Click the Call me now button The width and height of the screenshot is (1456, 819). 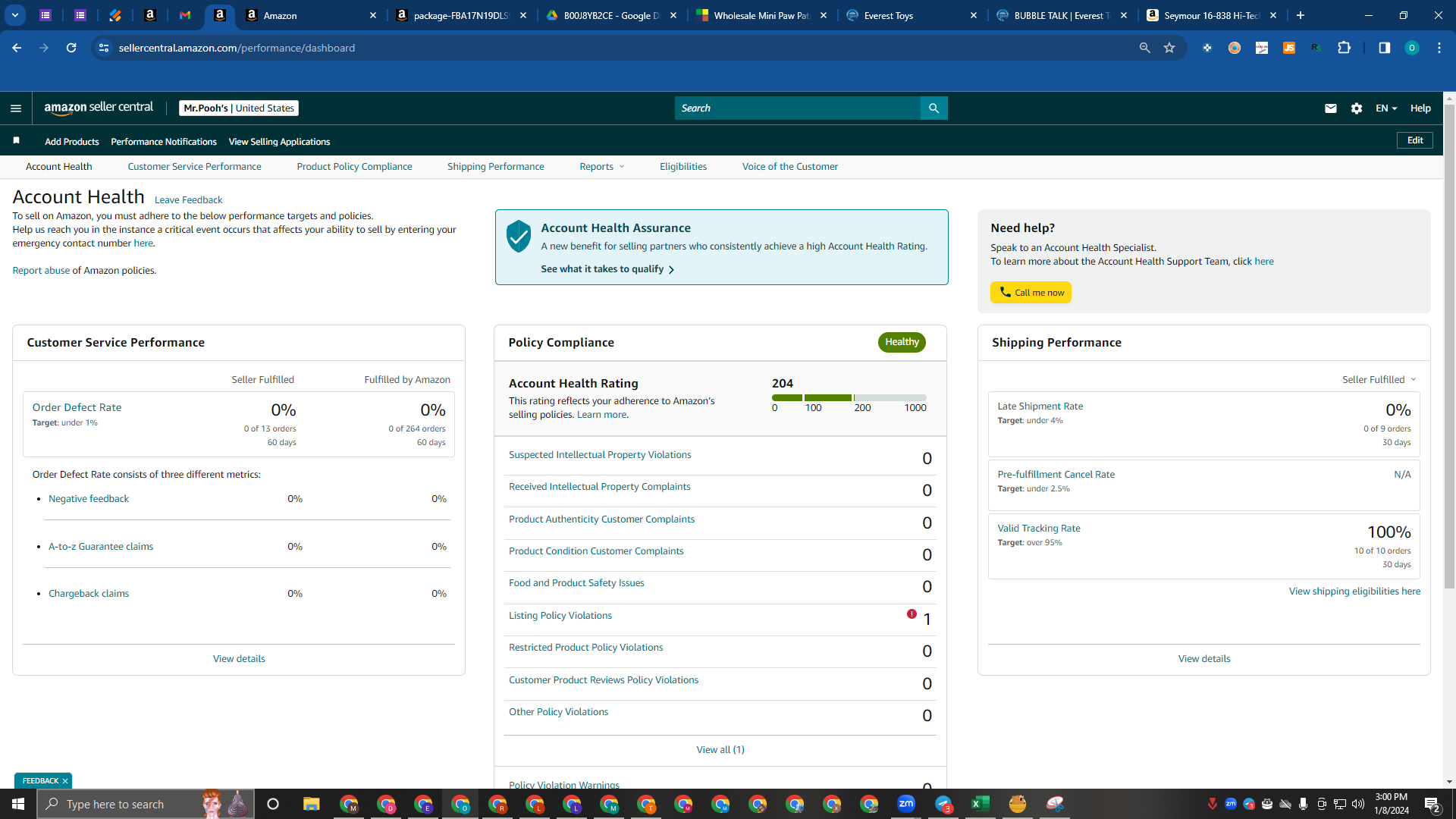coord(1031,293)
